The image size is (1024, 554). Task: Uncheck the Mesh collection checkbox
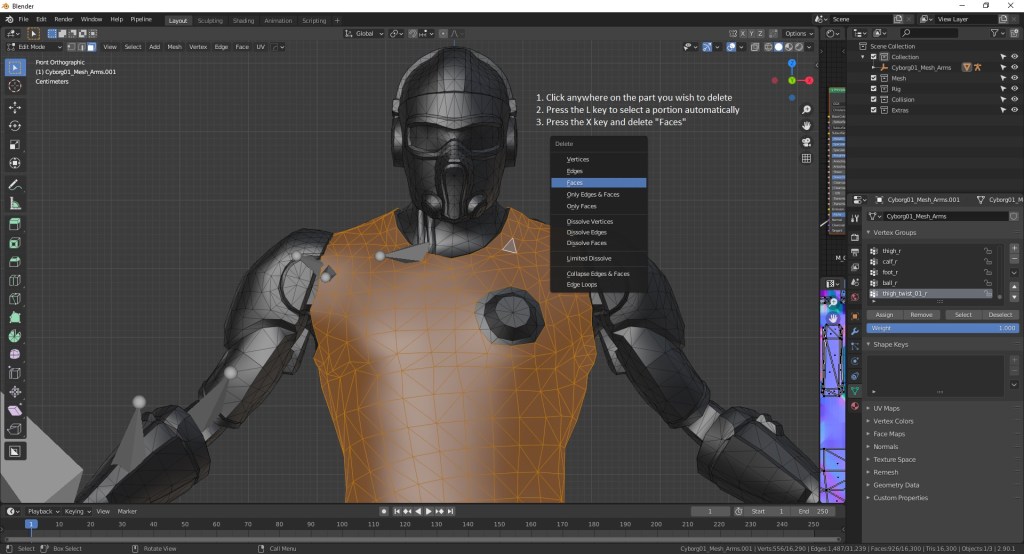[873, 78]
